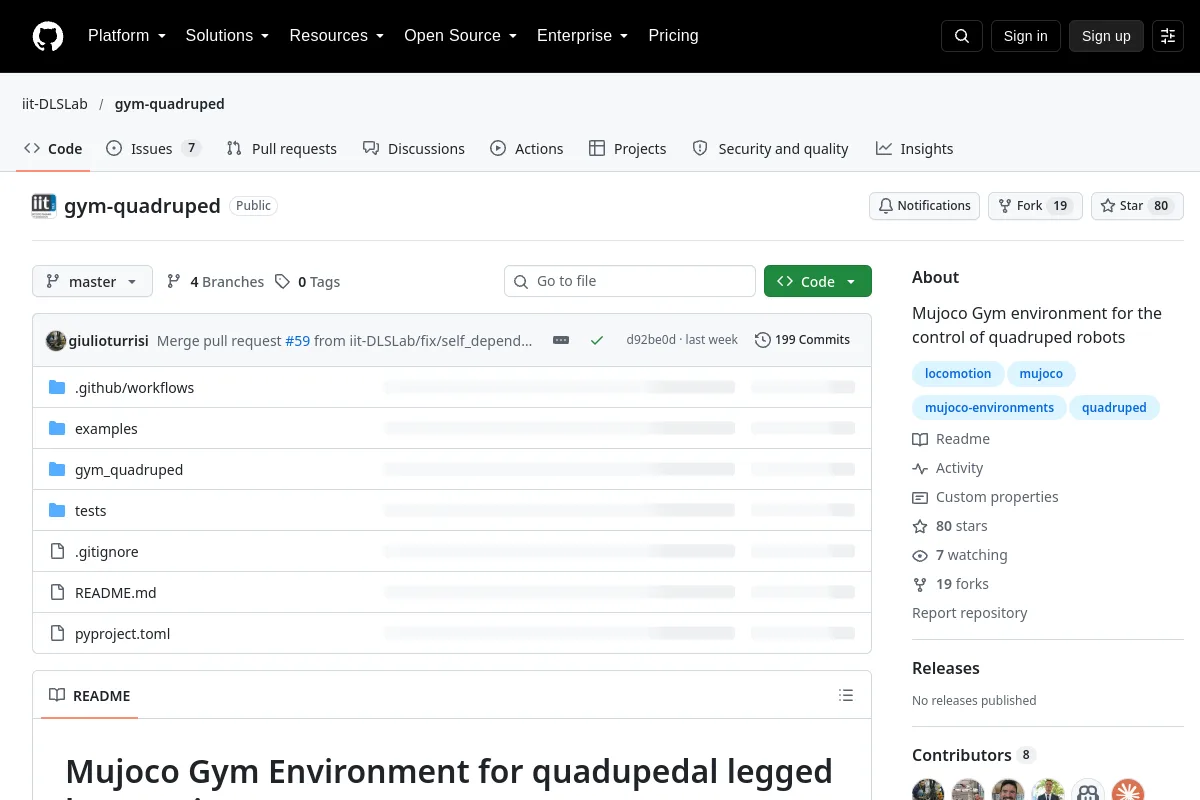This screenshot has height=800, width=1200.
Task: Open the green Code dropdown
Action: click(818, 281)
